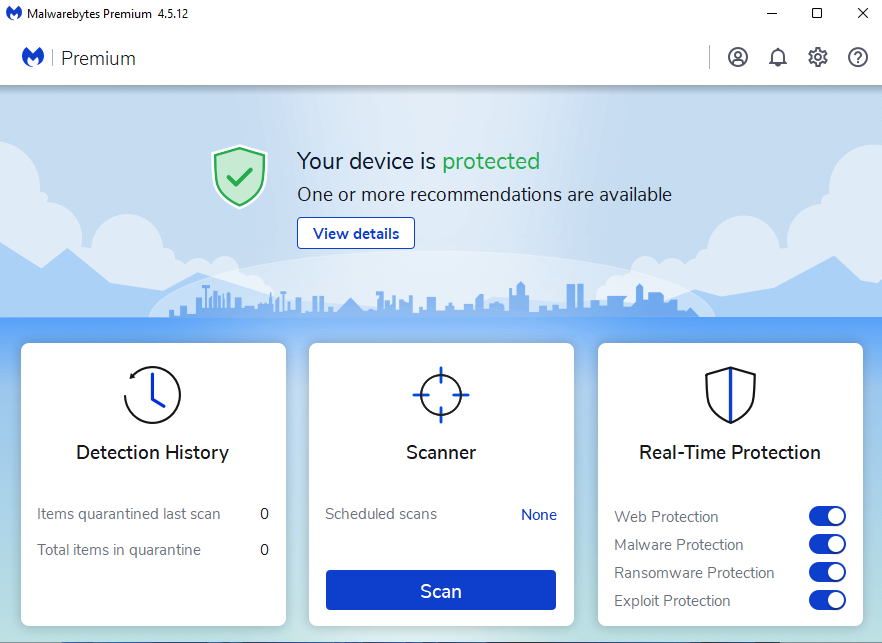Open notifications via the bell icon

click(x=778, y=57)
